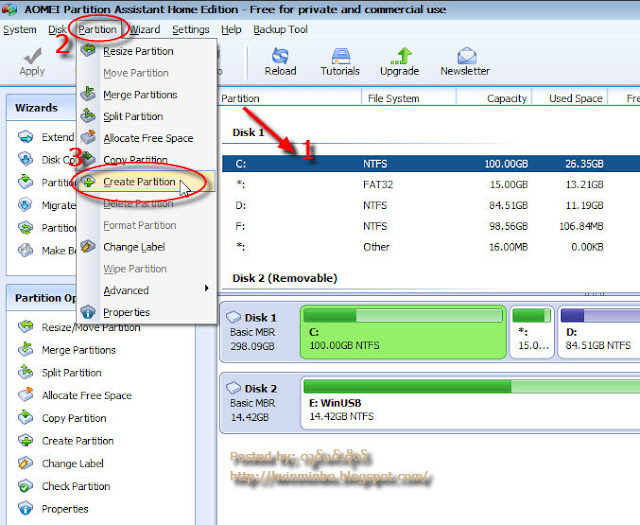
Task: Select D: 84.51GB block in disk map
Action: click(x=599, y=332)
